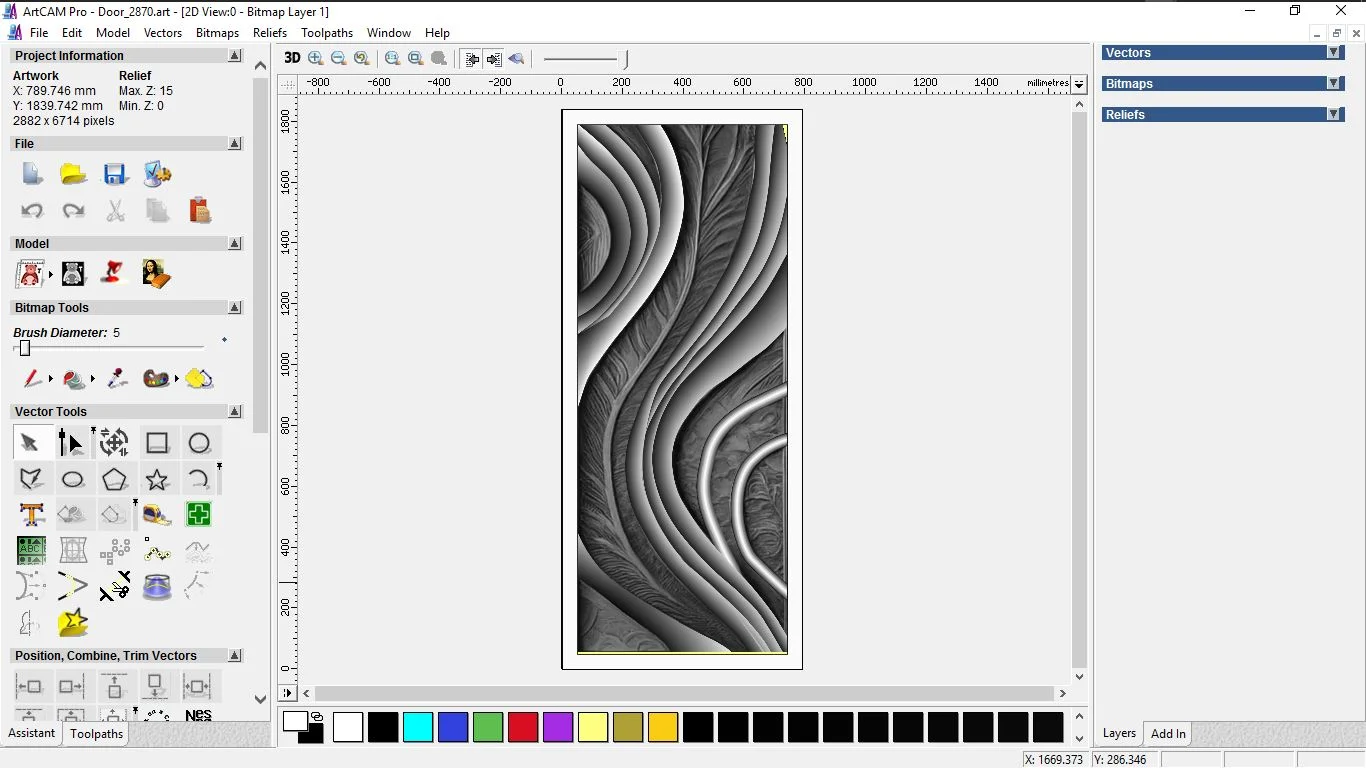Image resolution: width=1366 pixels, height=768 pixels.
Task: Select the Create Rectangle vector tool
Action: coord(157,443)
